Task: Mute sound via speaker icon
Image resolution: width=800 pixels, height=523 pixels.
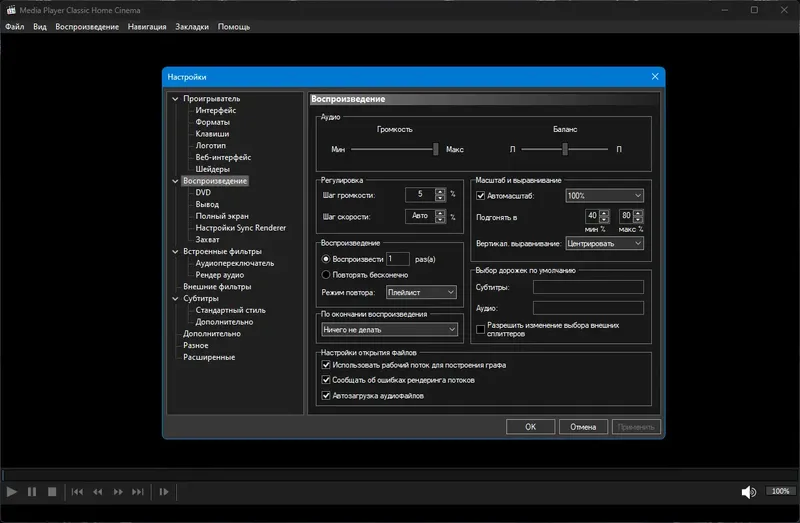Action: point(748,492)
